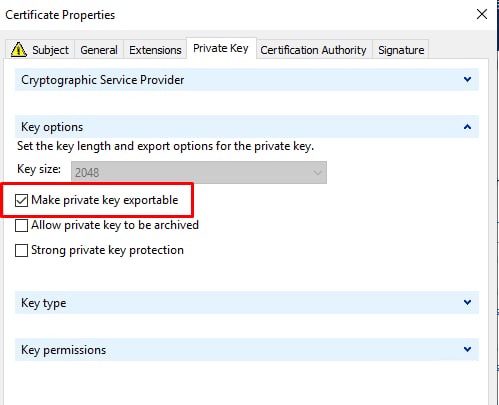Switch to the Subject tab
499x405 pixels.
[40, 49]
